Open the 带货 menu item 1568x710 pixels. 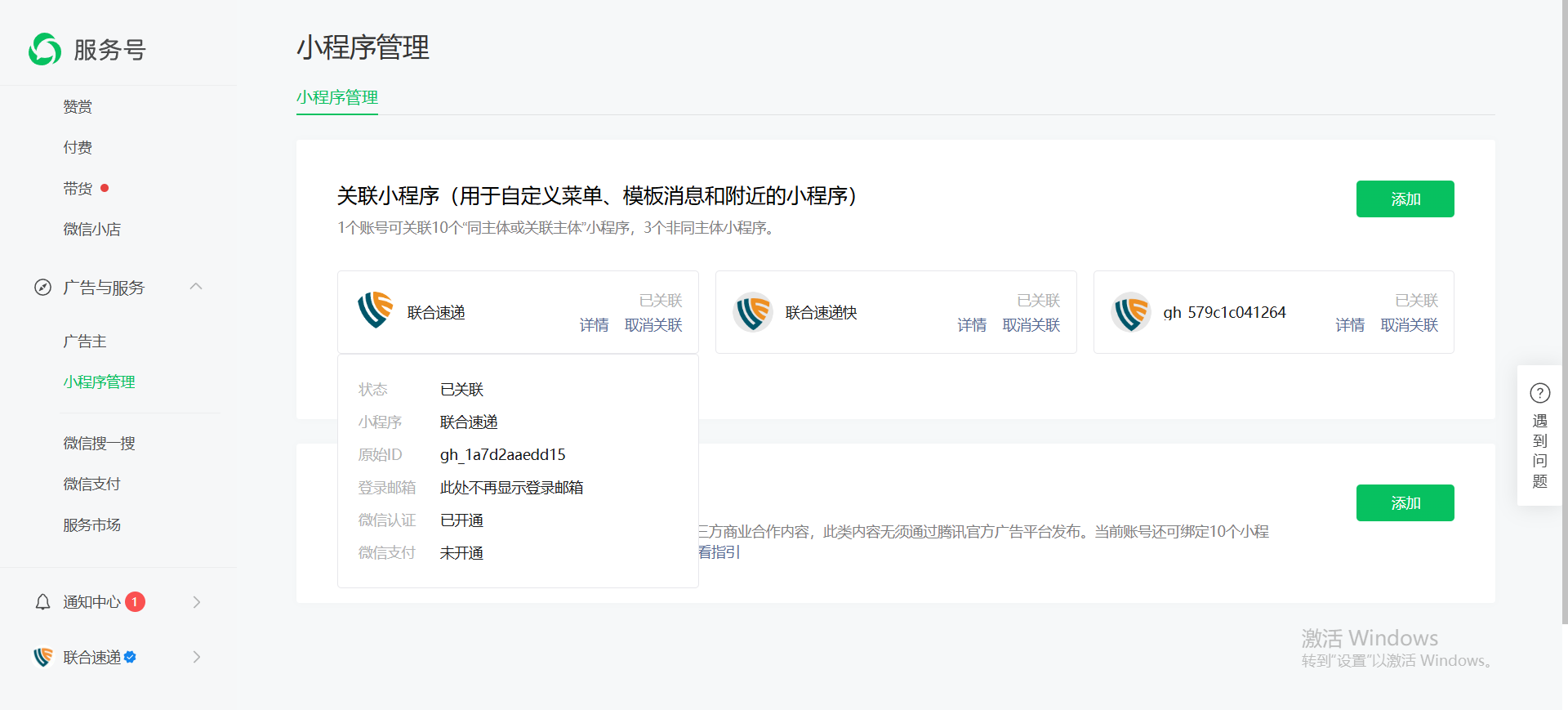click(78, 189)
